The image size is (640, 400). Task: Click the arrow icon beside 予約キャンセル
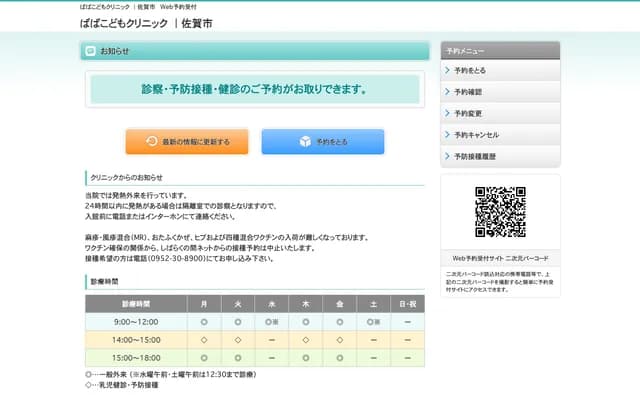(447, 134)
